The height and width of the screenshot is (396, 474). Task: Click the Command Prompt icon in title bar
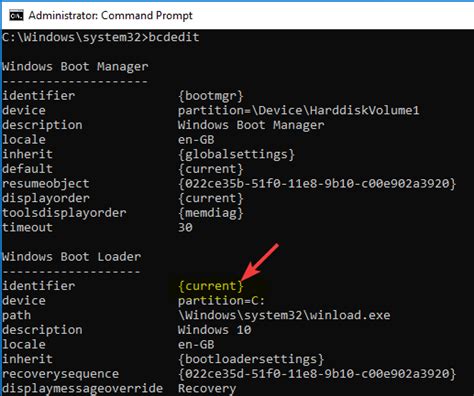tap(16, 15)
